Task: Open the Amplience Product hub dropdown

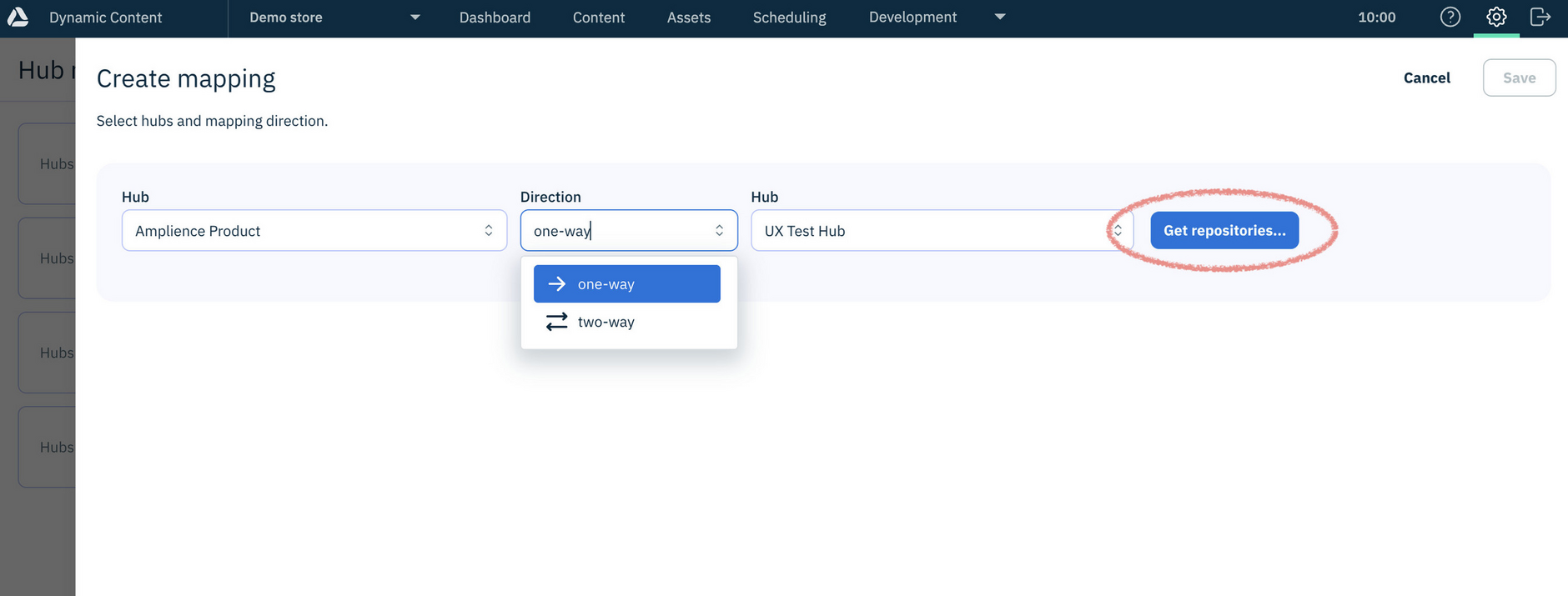Action: 314,230
